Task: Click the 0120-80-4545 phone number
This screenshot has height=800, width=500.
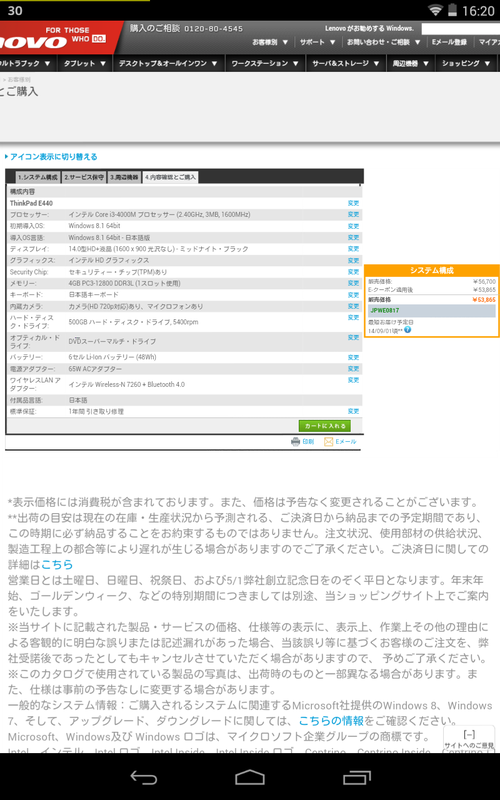Action: (x=213, y=29)
